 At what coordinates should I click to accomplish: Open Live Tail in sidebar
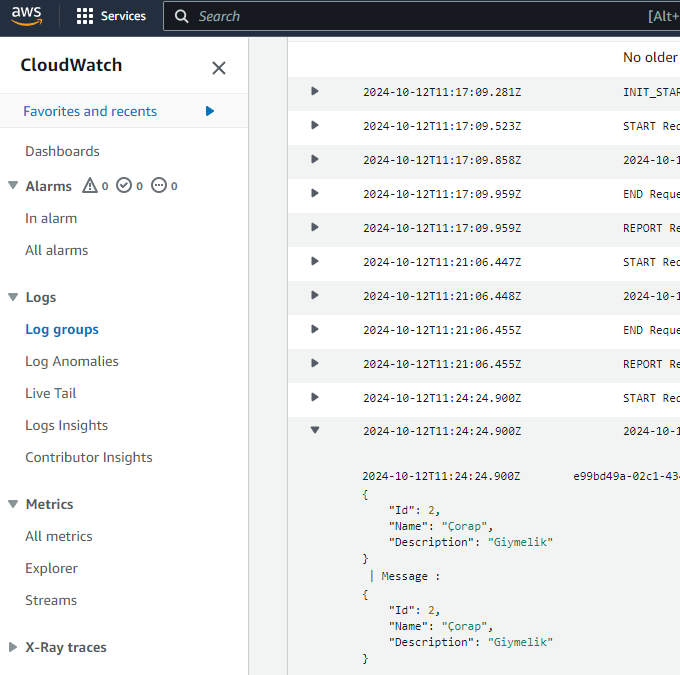(x=51, y=393)
